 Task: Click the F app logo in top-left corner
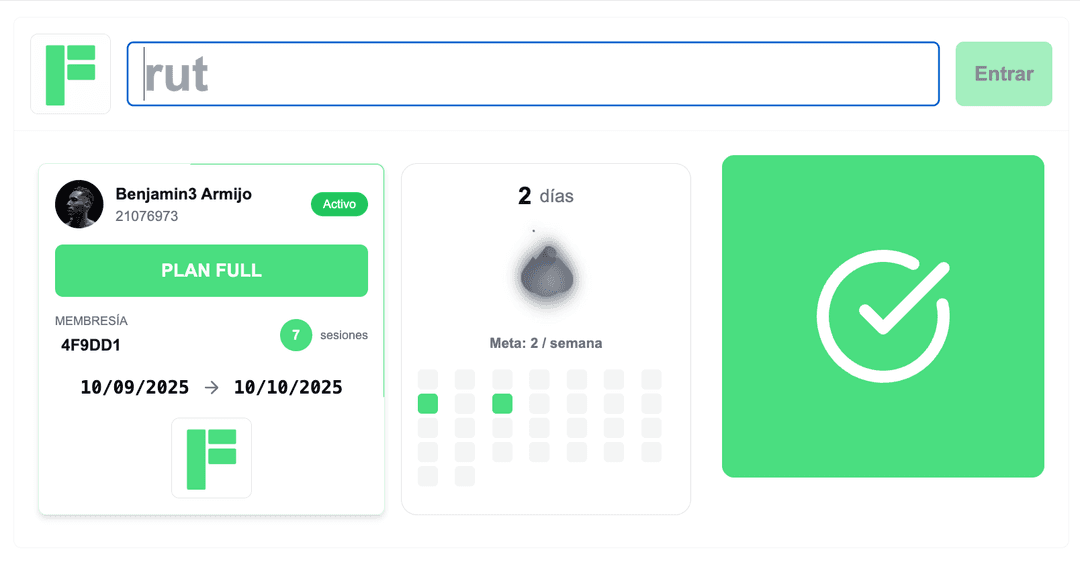coord(69,73)
